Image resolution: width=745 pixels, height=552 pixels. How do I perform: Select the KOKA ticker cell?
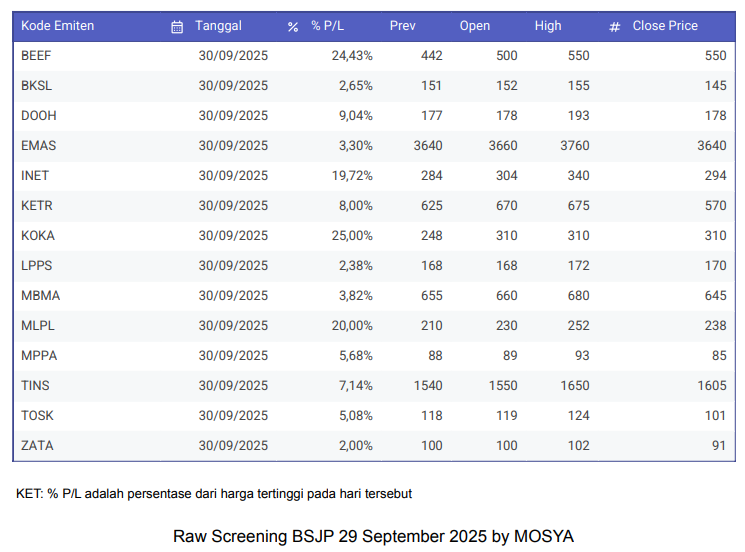pos(38,236)
